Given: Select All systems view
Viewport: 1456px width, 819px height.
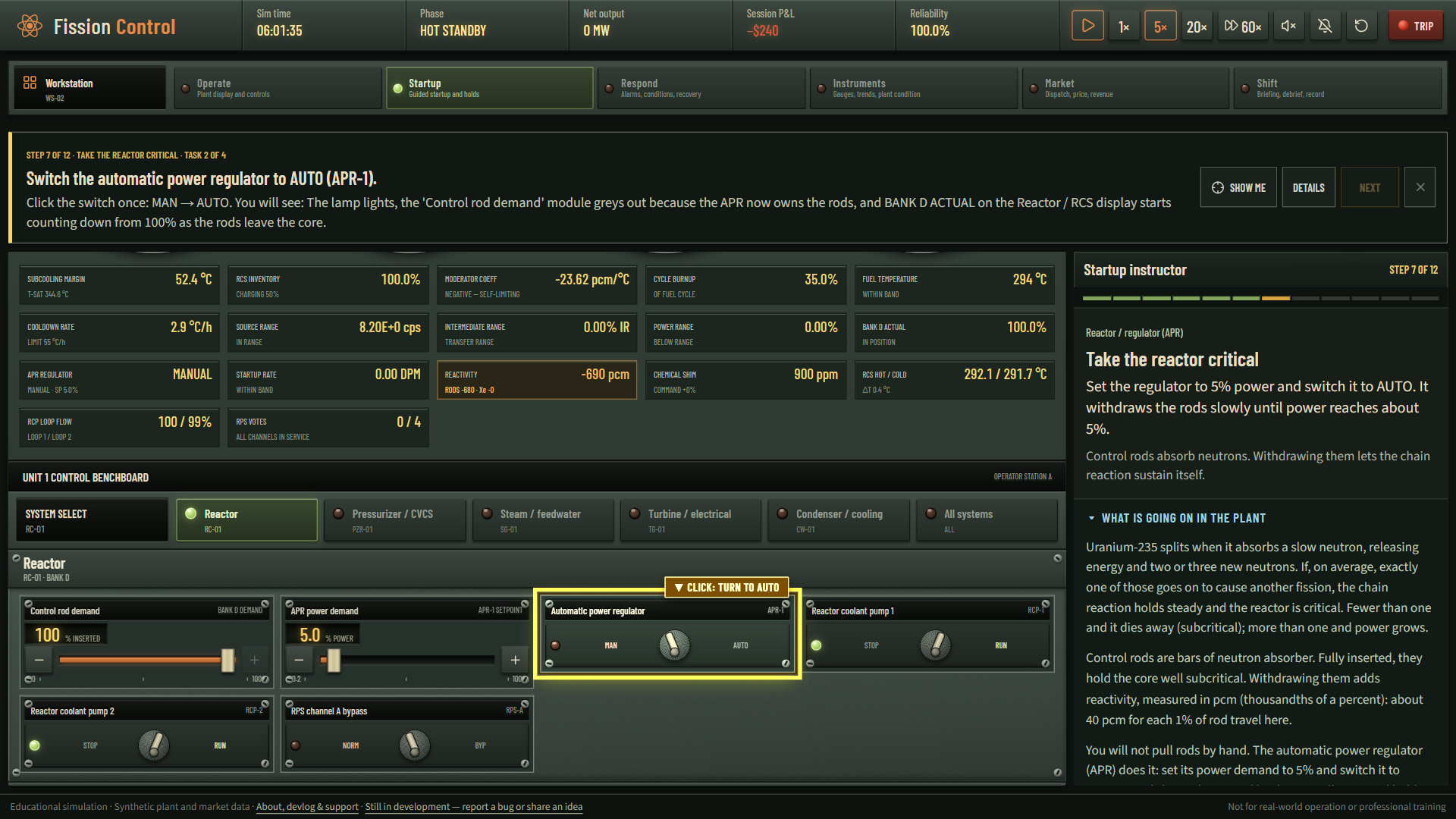Looking at the screenshot, I should click(x=986, y=520).
